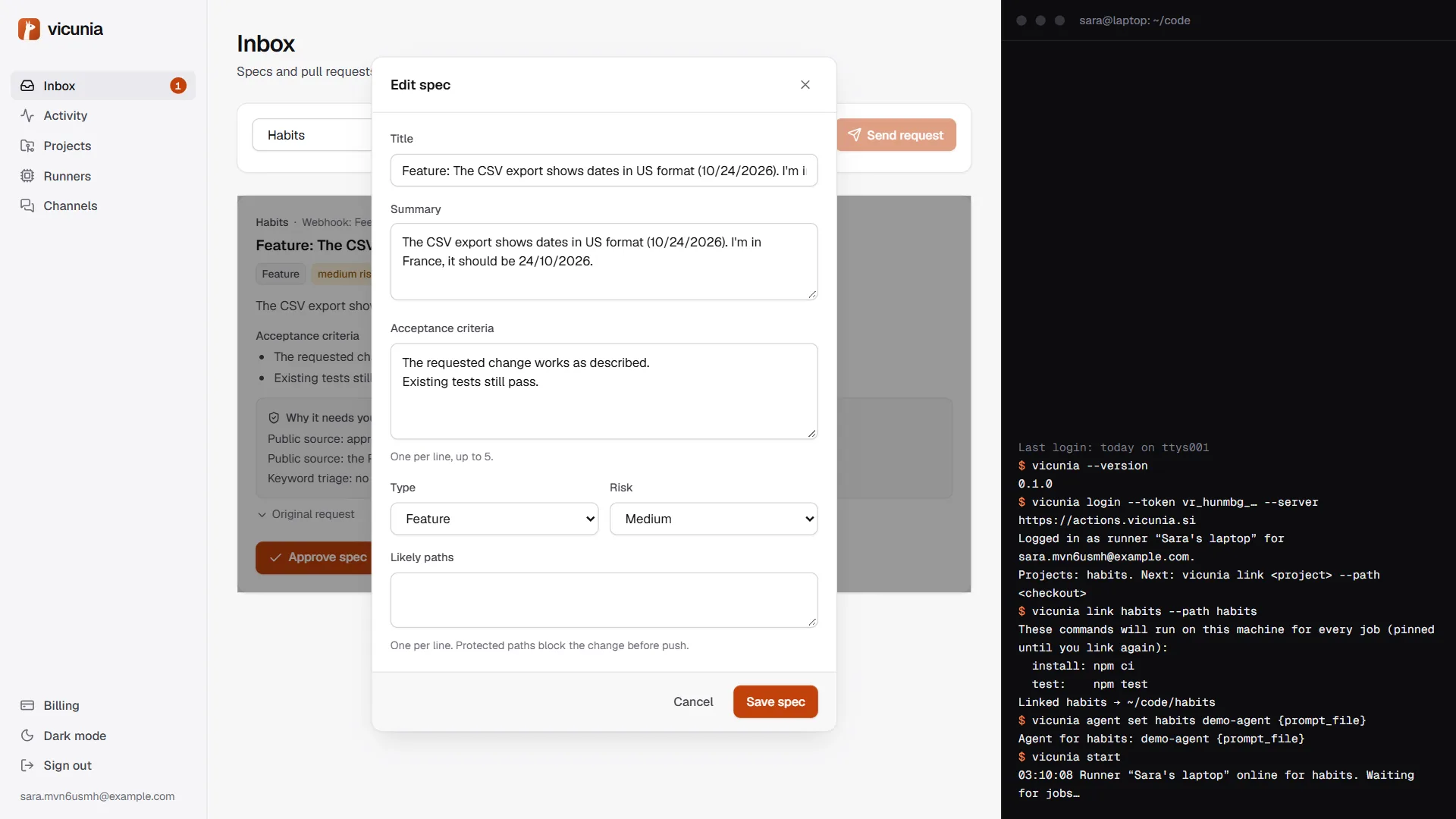Click the Dark mode moon icon

[27, 736]
